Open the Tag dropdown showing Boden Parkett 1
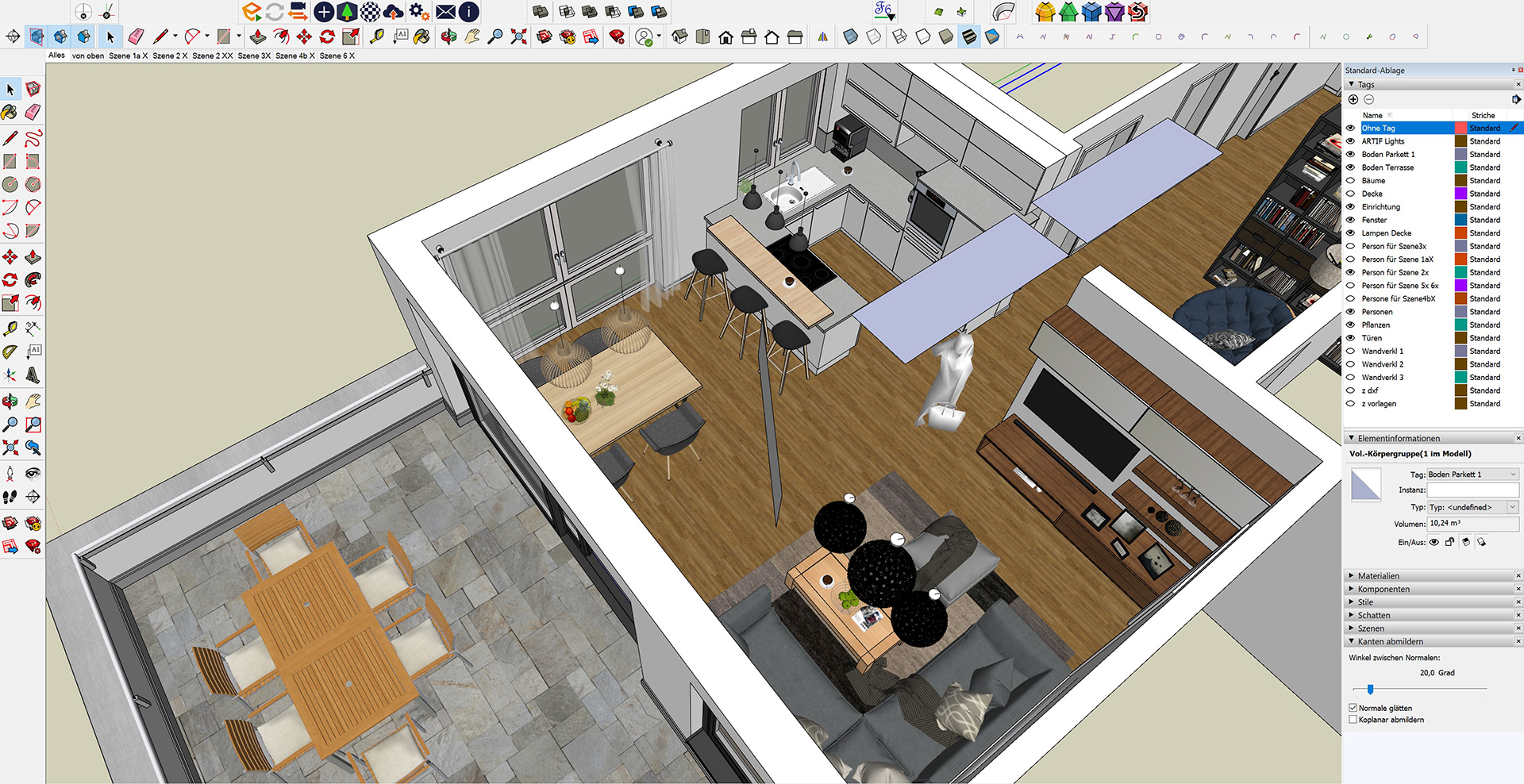Screen dimensions: 1524x784 tap(1472, 475)
